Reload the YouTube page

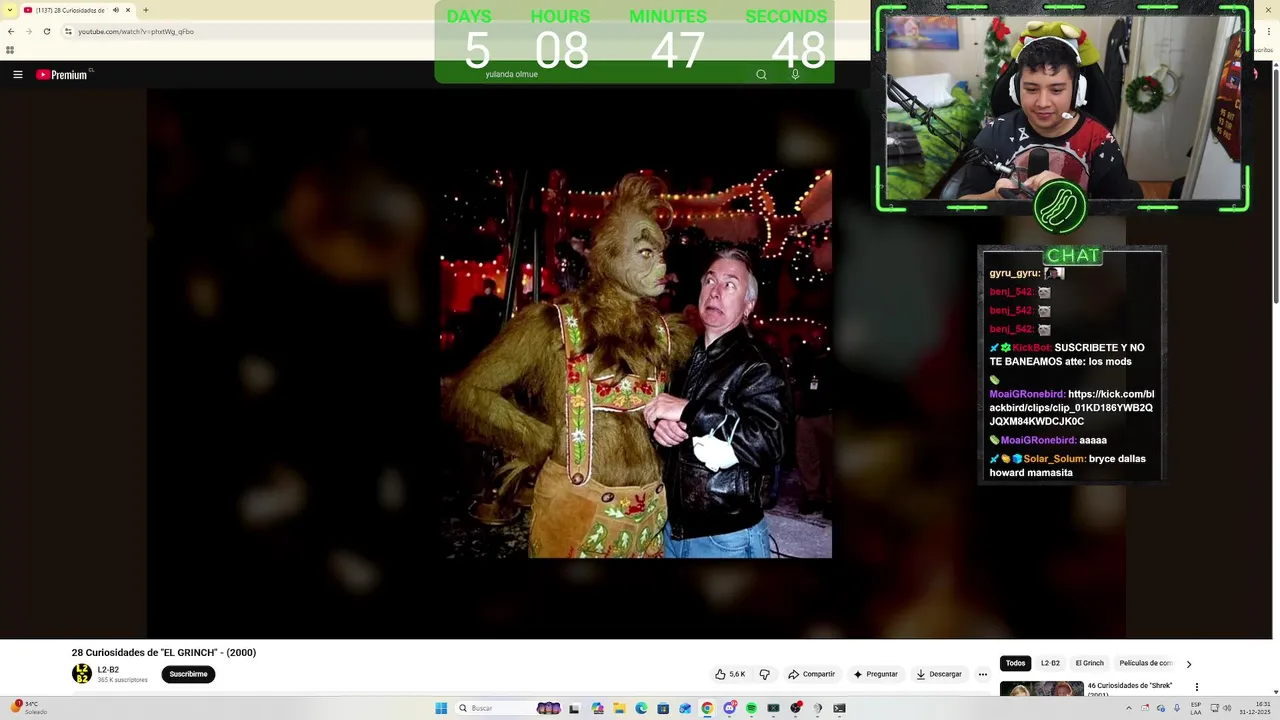point(46,31)
